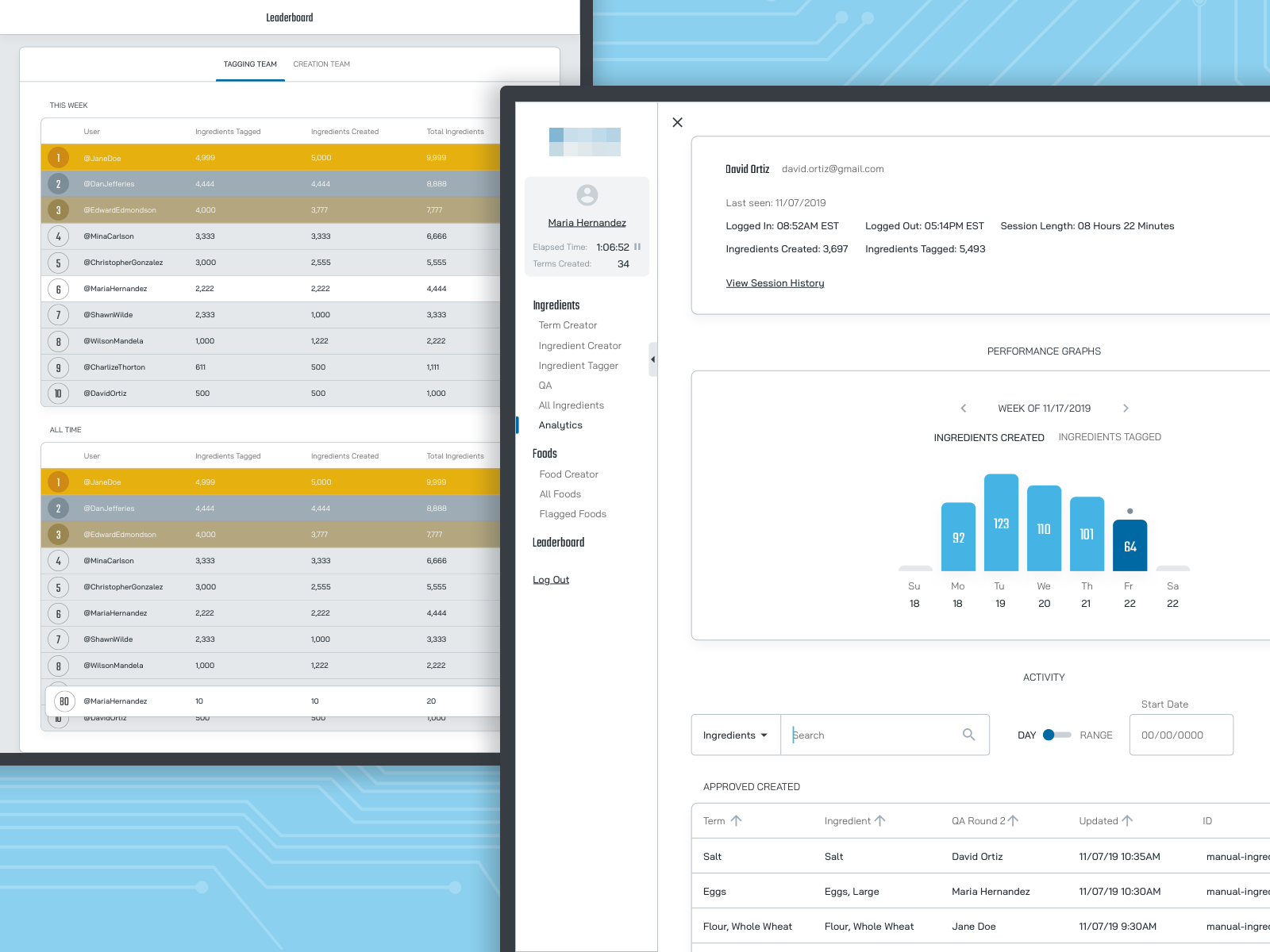Click the search magnifier in the Activity bar
Screen dimensions: 1270x952
pyautogui.click(x=969, y=735)
